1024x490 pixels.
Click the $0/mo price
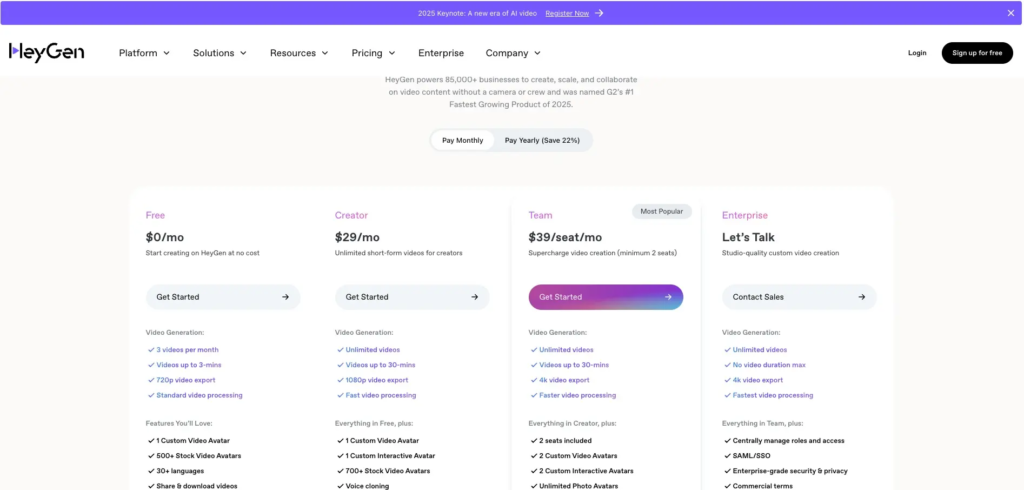[x=165, y=237]
